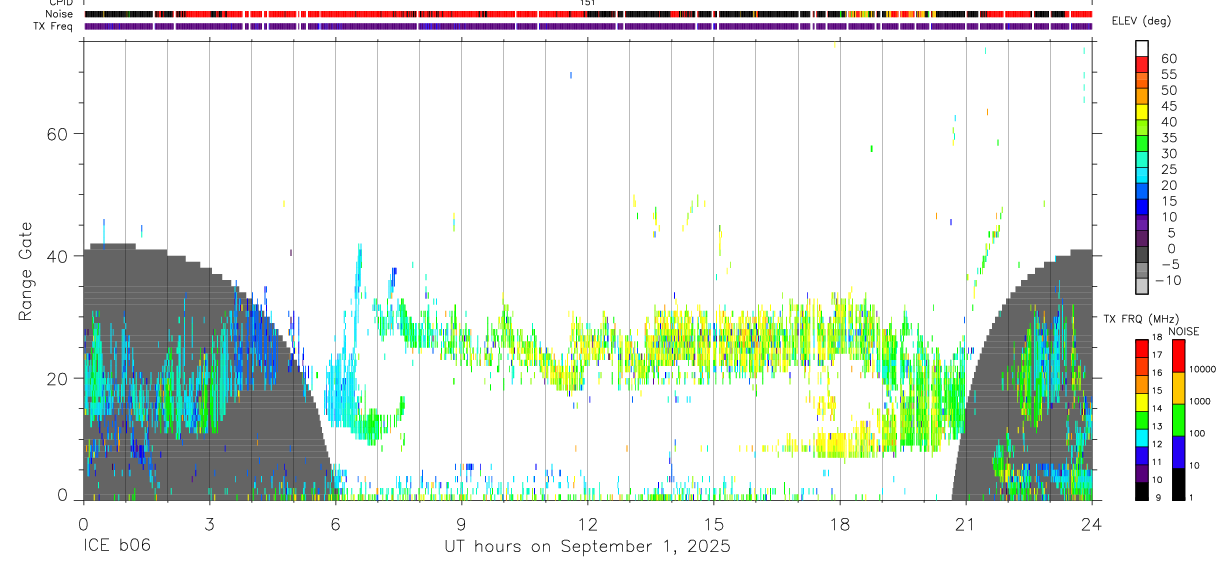Click the '1' value on the NOISE legend
Image resolution: width=1228 pixels, height=567 pixels.
pos(1191,497)
